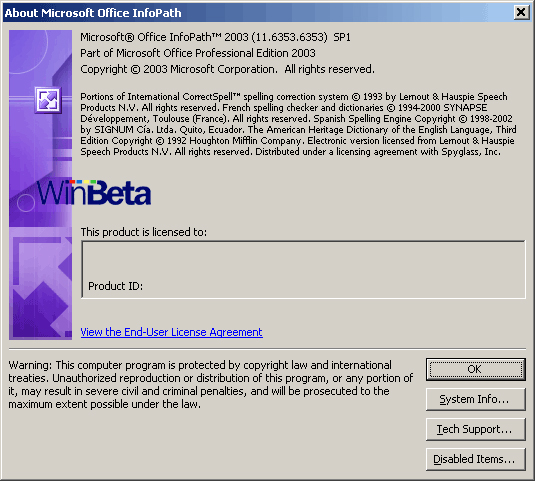Click the About Microsoft Office InfoPath title

[93, 13]
